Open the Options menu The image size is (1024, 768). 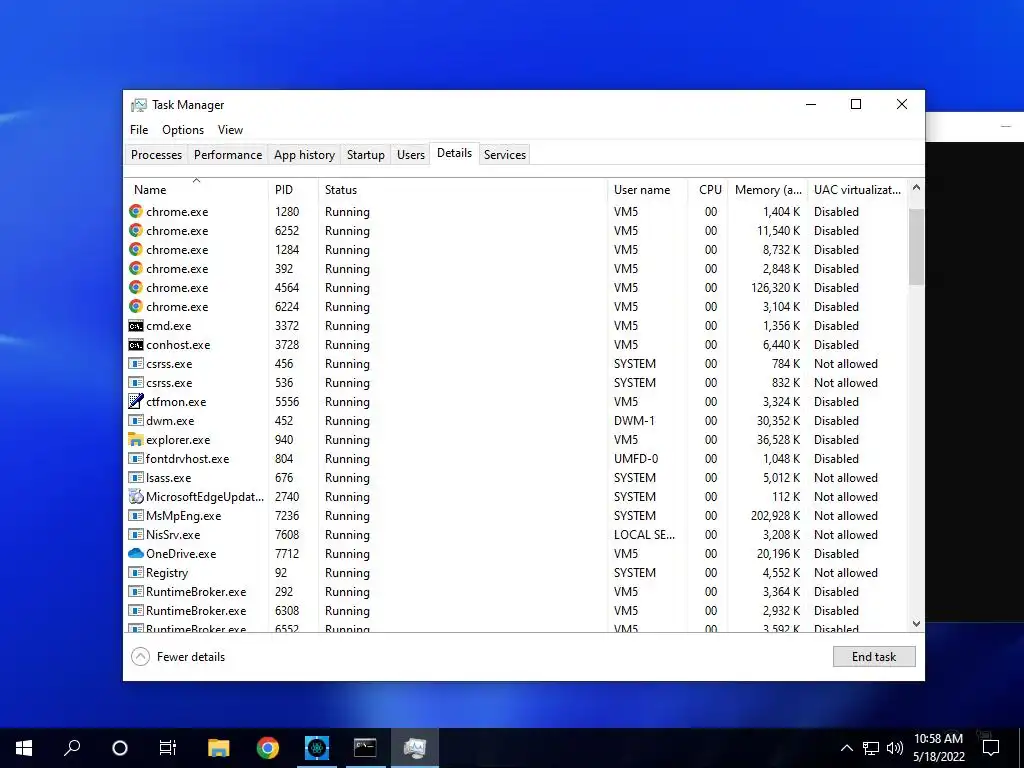pos(183,130)
